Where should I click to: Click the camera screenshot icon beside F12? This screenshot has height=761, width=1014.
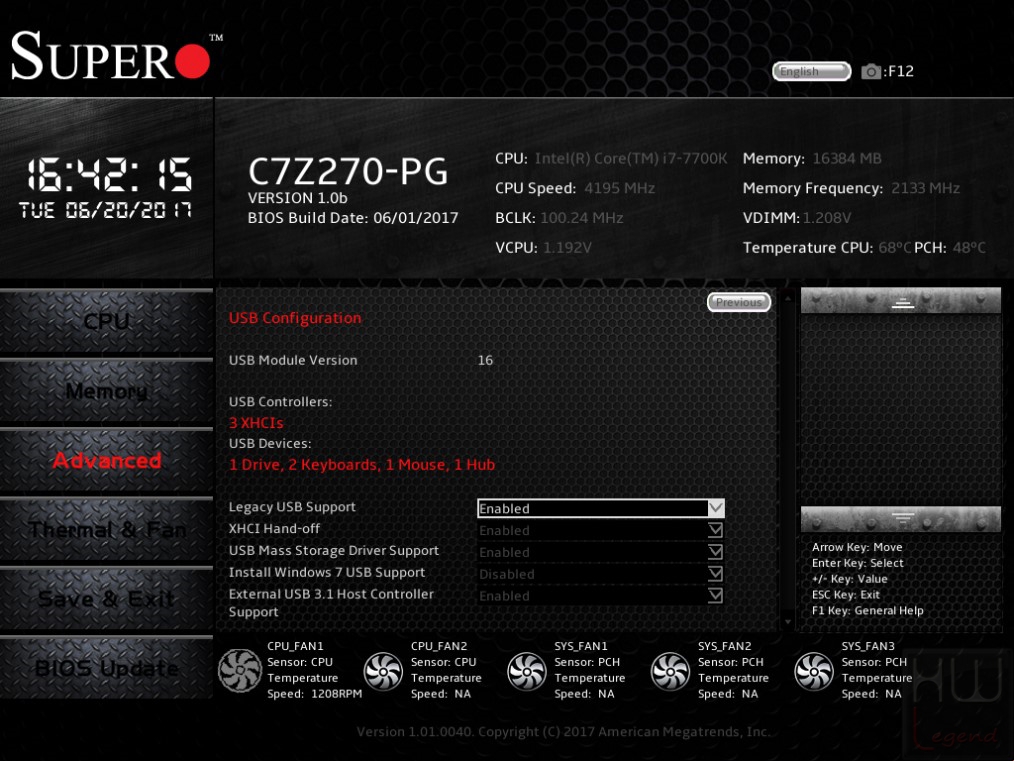point(871,71)
